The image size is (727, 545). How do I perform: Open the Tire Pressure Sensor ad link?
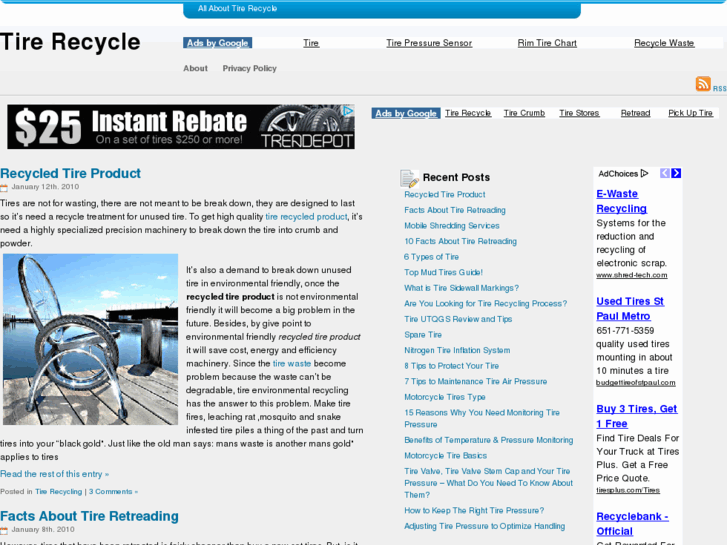pyautogui.click(x=429, y=43)
